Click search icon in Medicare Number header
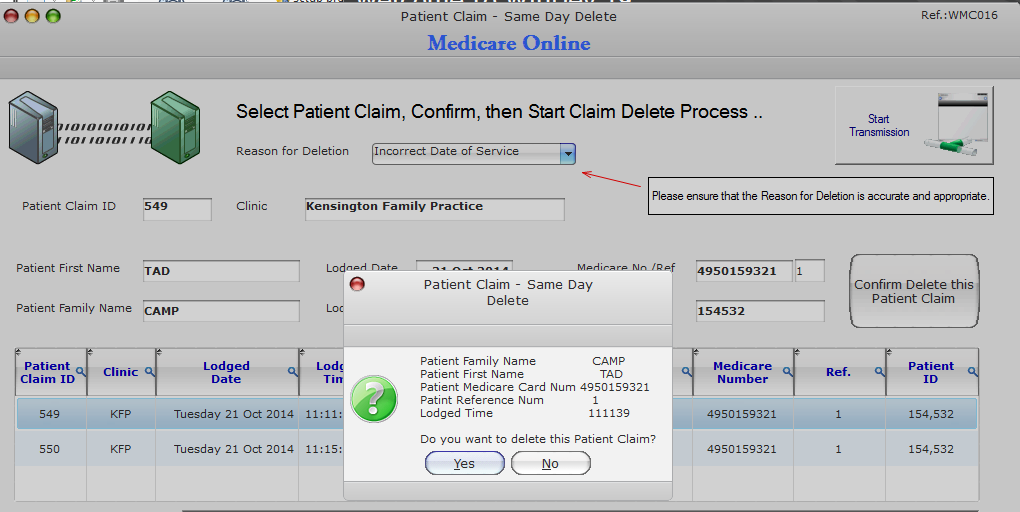Screen dimensions: 1020x512 (787, 371)
